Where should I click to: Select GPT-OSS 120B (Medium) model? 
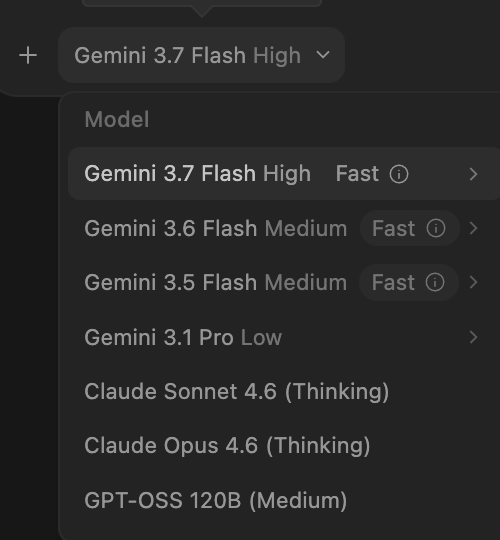(216, 500)
